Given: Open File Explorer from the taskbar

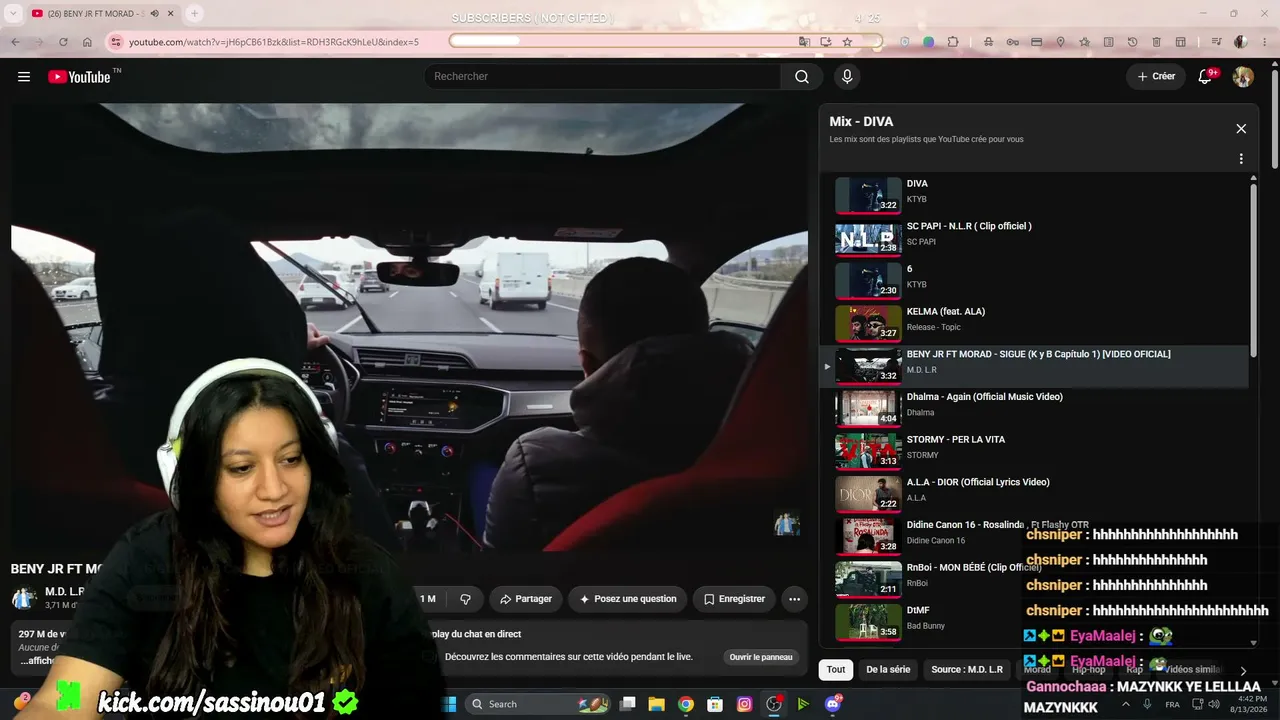Looking at the screenshot, I should tap(656, 704).
